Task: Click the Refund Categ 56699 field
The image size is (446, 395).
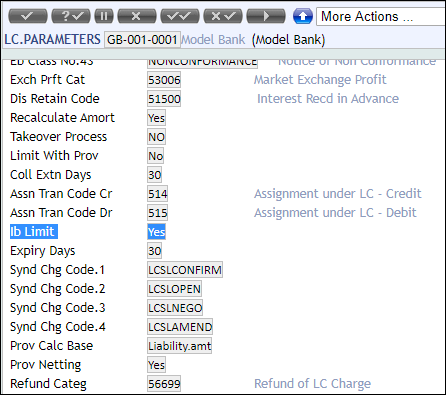Action: pos(164,384)
